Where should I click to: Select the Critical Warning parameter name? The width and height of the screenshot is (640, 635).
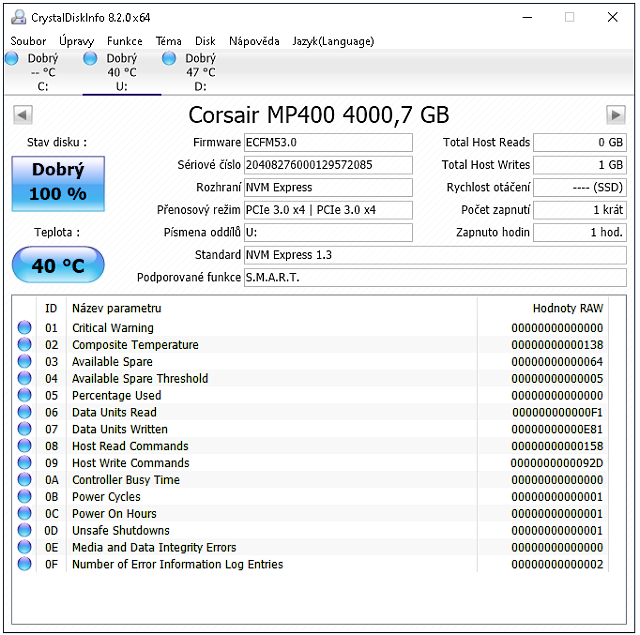point(113,328)
